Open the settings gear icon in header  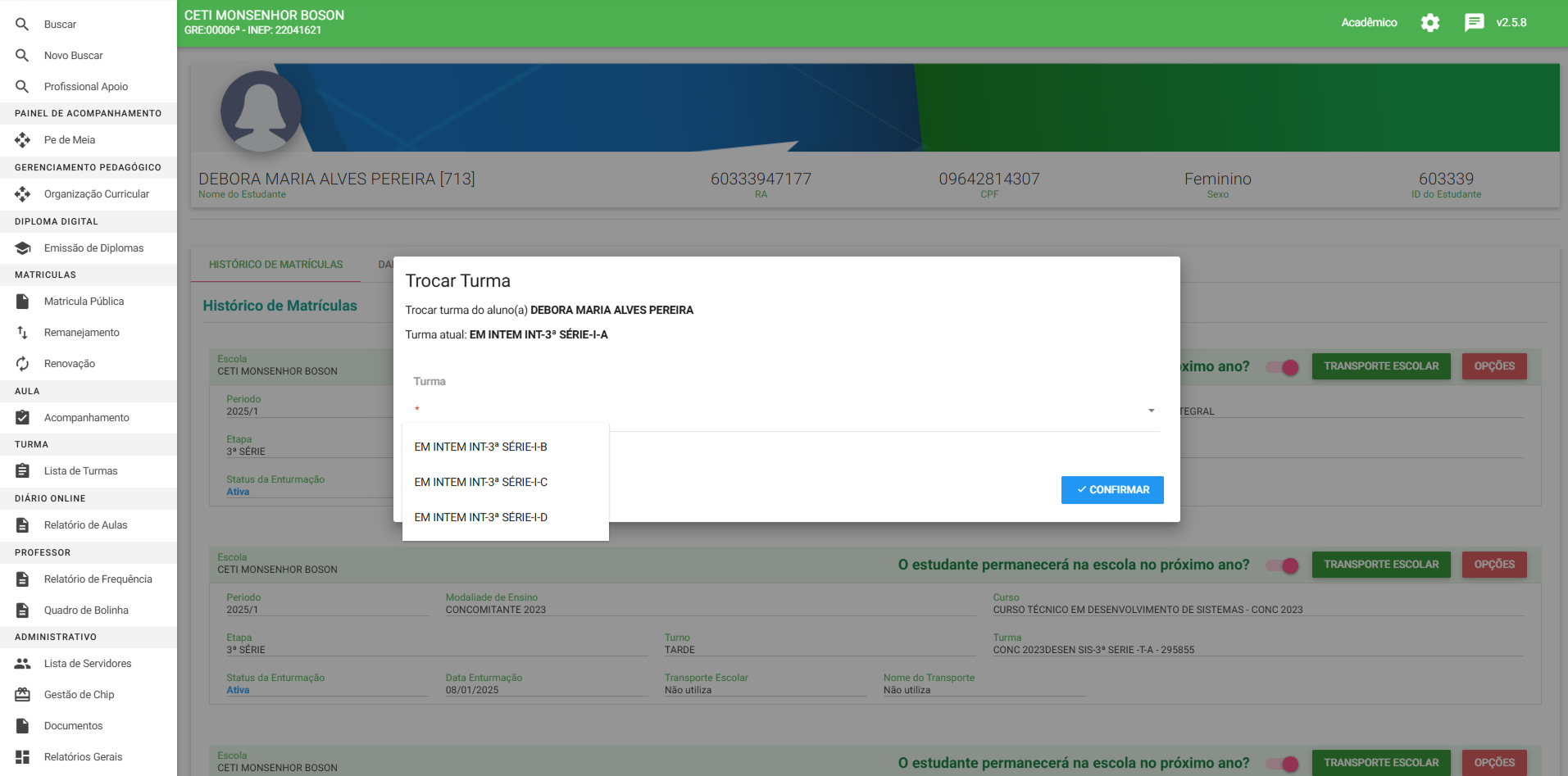[x=1429, y=23]
